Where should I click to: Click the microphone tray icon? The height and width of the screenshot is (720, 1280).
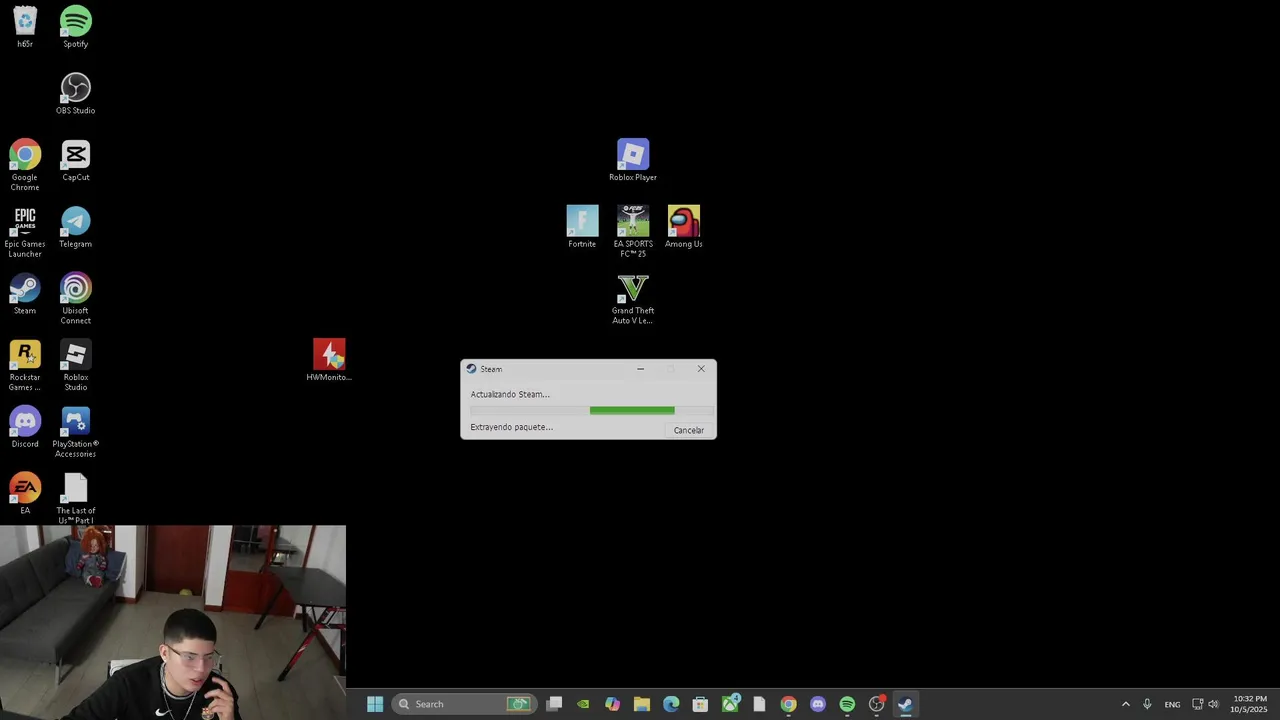click(x=1147, y=704)
